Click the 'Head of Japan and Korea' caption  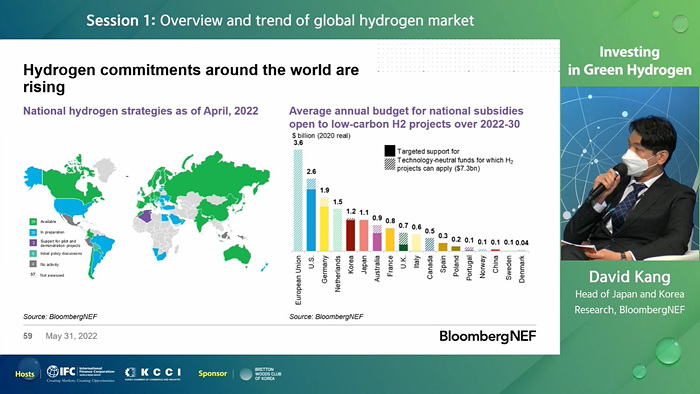629,294
